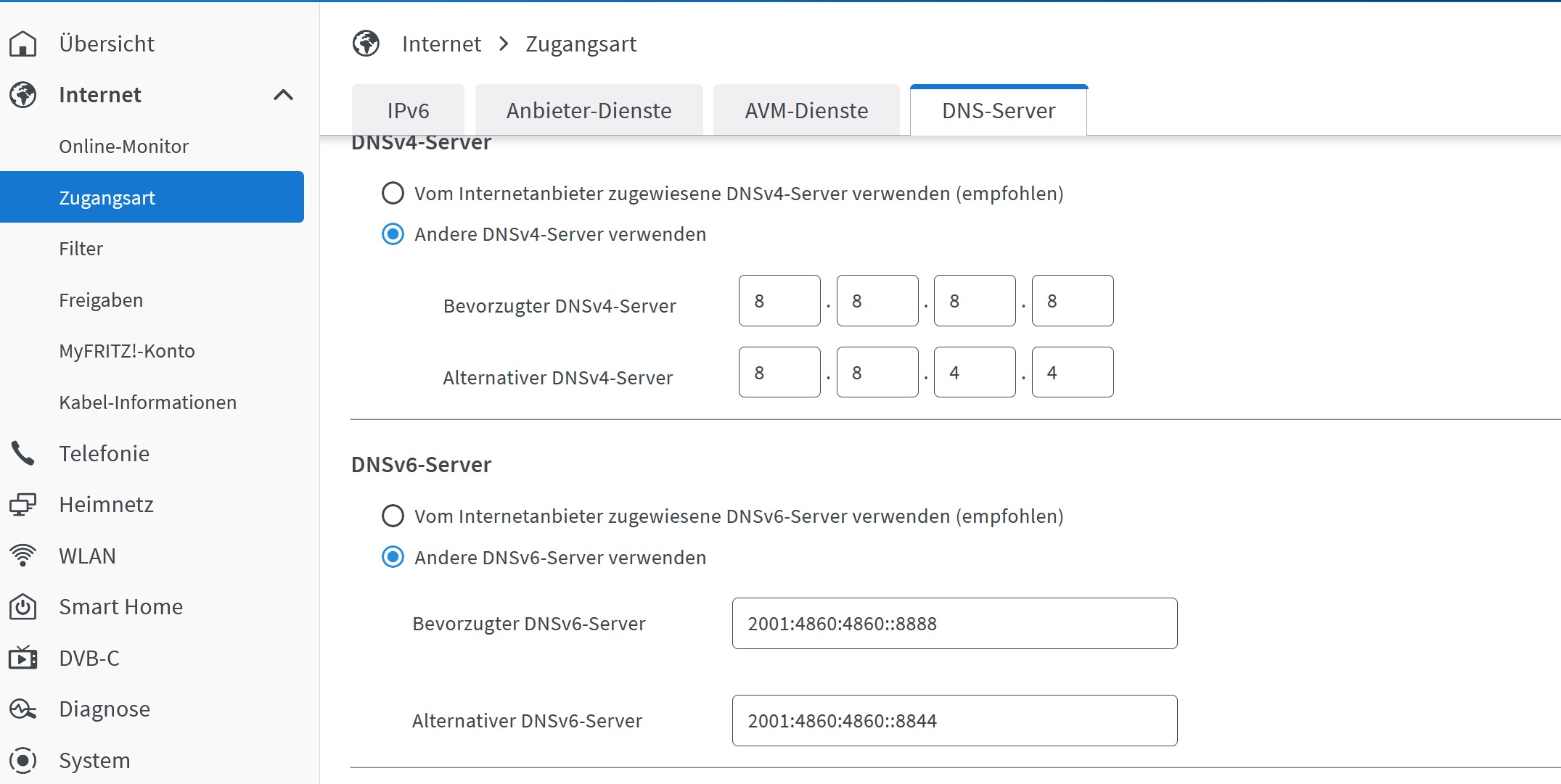Enable provider-assigned DNSv4 servers

393,193
